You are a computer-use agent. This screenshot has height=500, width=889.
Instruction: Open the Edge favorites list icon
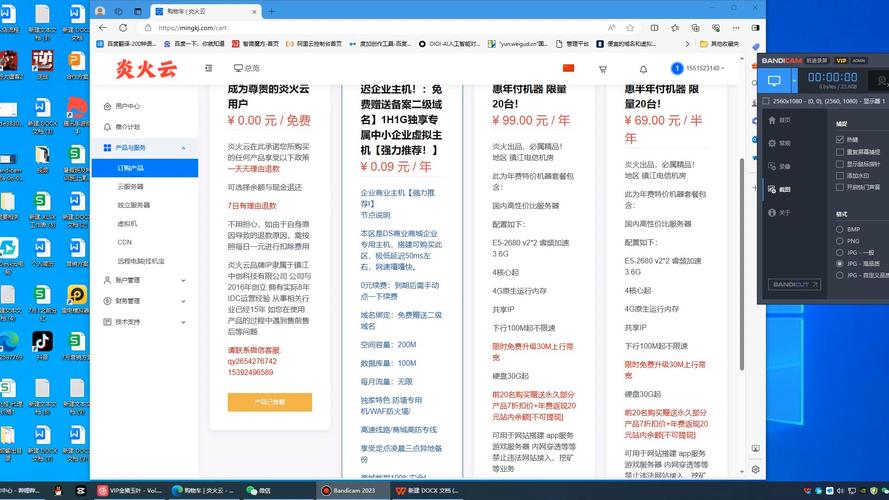[675, 27]
